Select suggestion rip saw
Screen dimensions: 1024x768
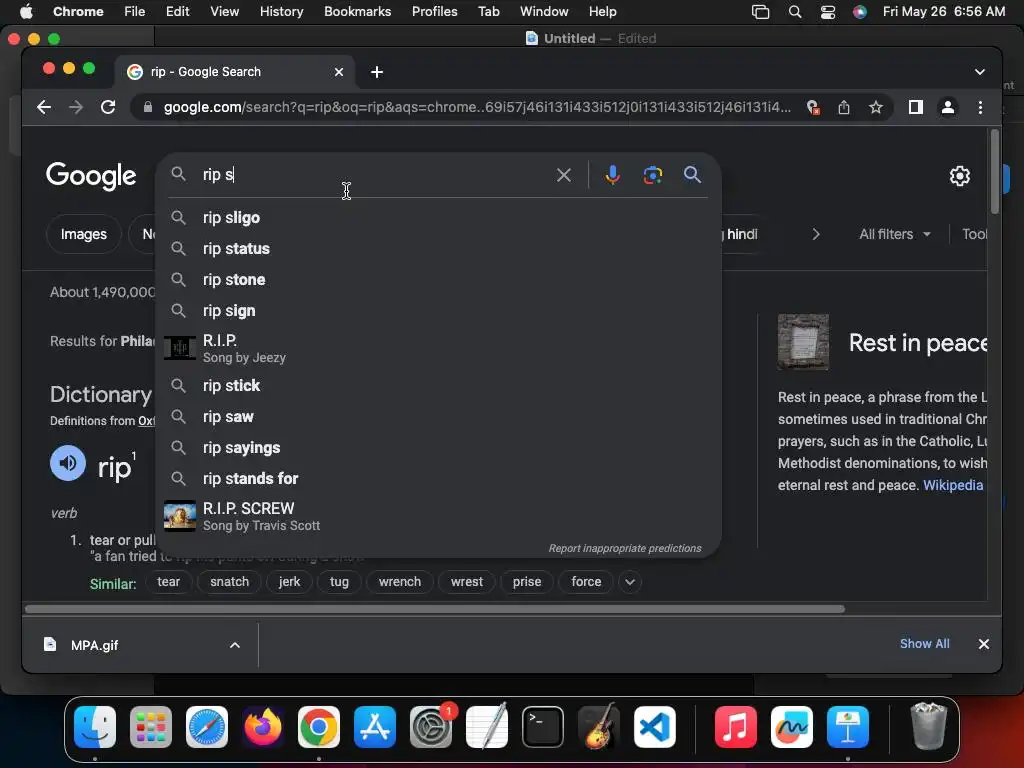tap(438, 417)
